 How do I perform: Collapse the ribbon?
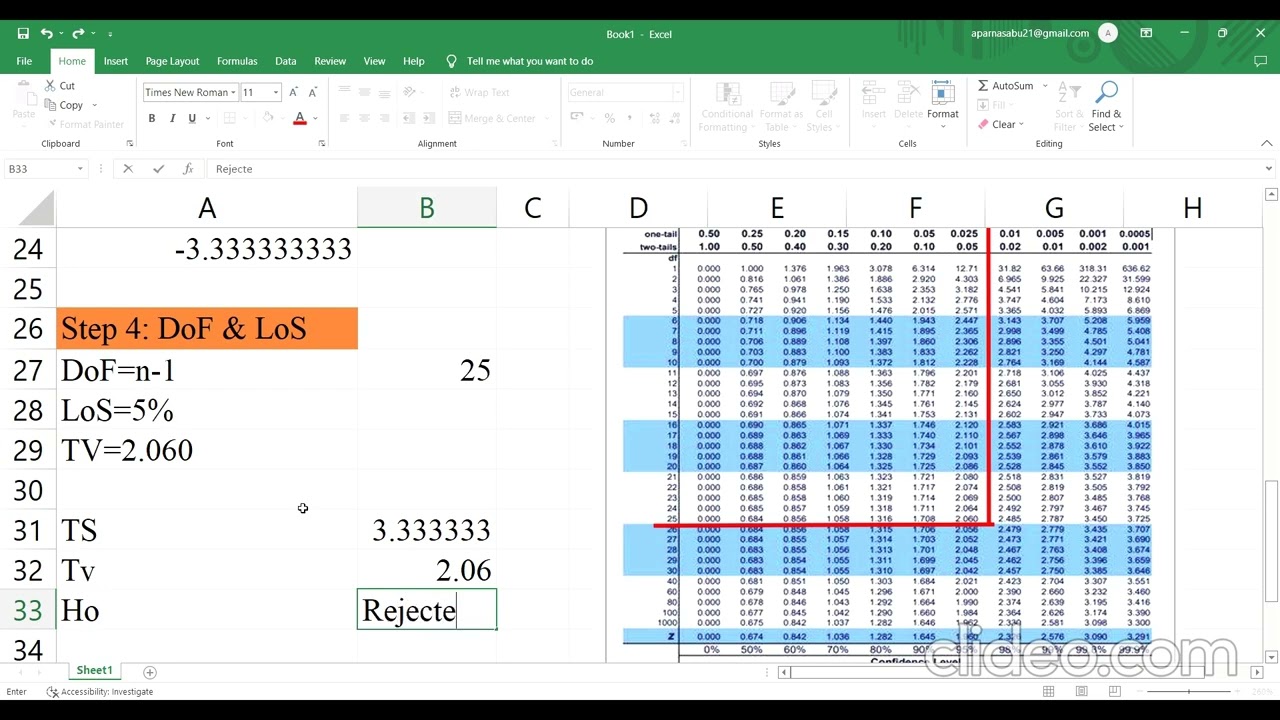[1266, 144]
